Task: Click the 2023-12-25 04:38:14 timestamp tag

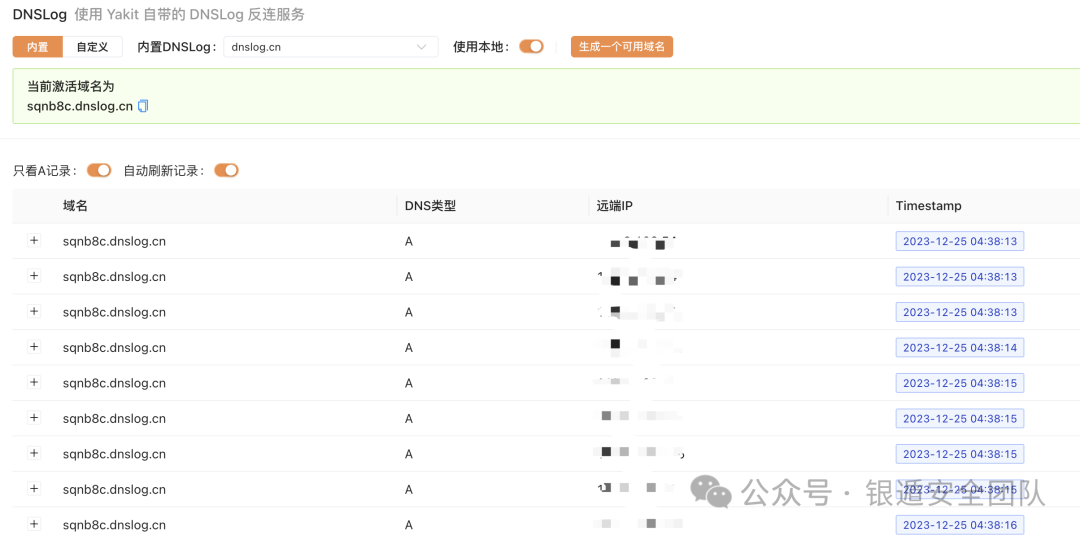Action: pyautogui.click(x=959, y=348)
